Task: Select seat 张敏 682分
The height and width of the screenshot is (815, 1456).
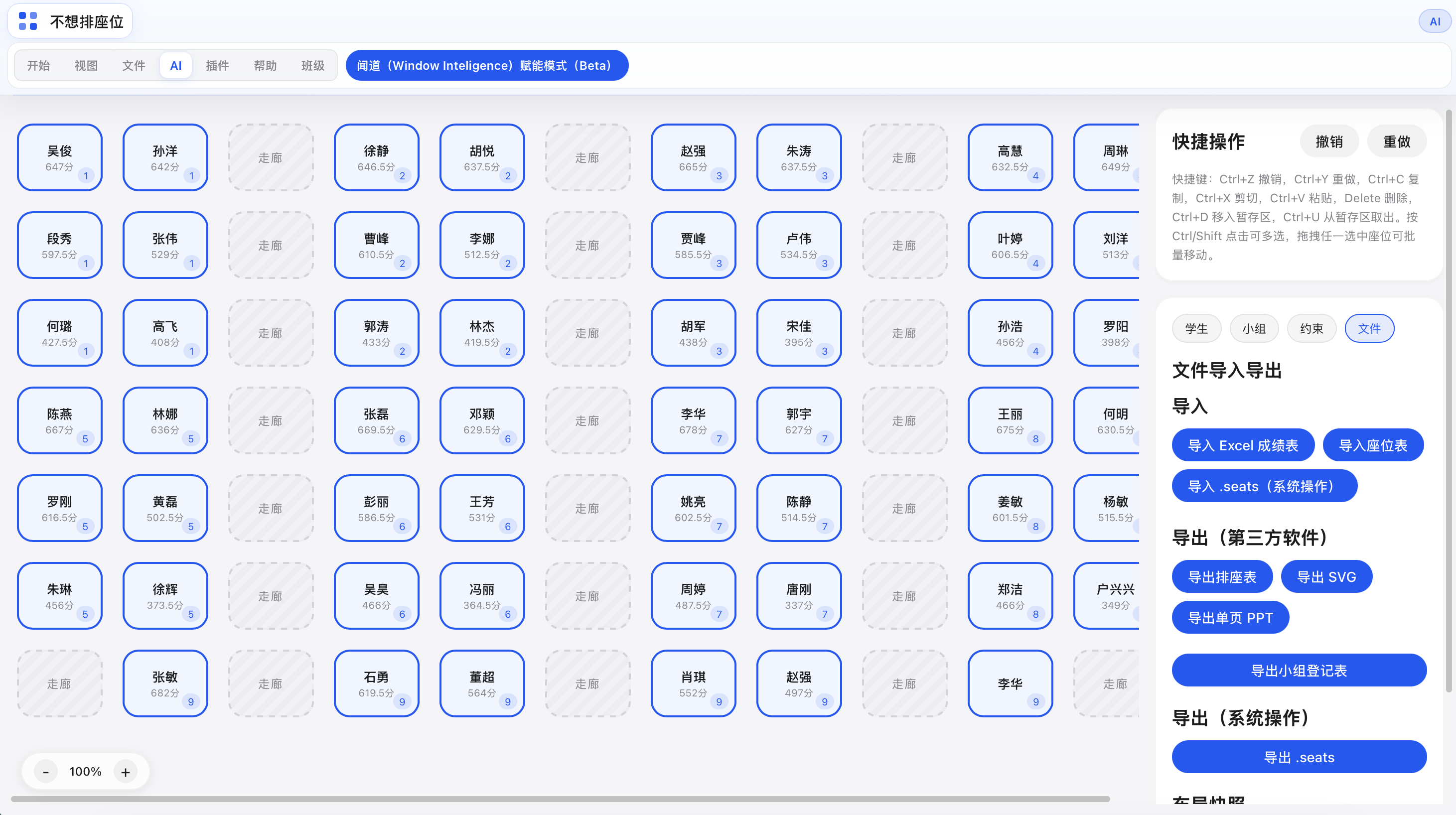Action: point(165,683)
